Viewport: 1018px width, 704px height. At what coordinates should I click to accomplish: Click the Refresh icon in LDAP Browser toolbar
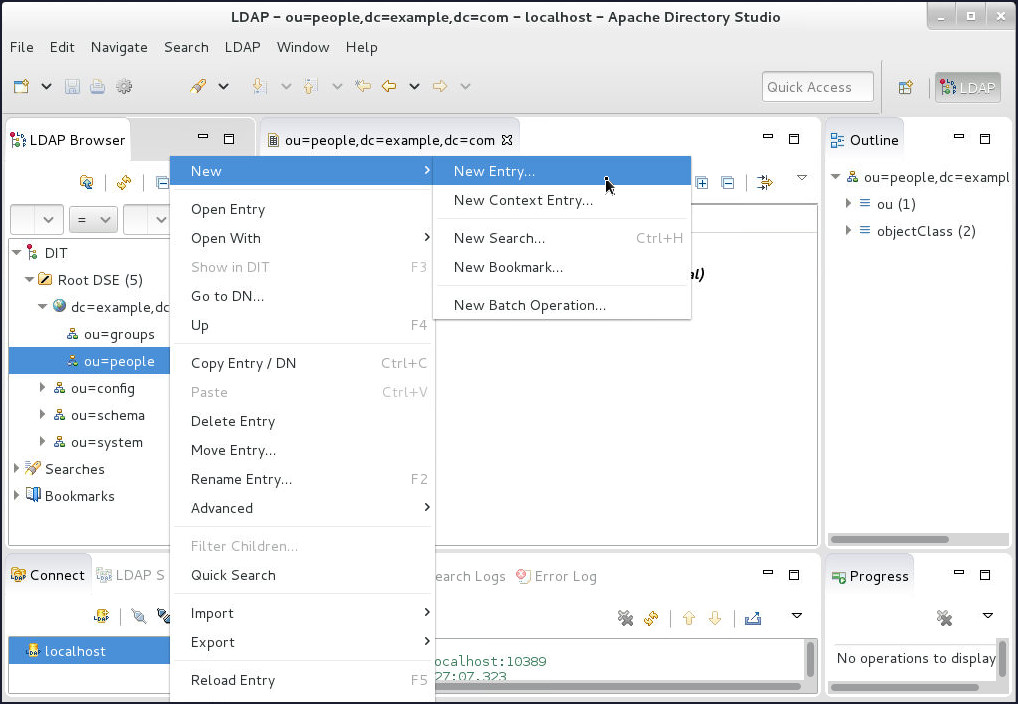coord(124,182)
